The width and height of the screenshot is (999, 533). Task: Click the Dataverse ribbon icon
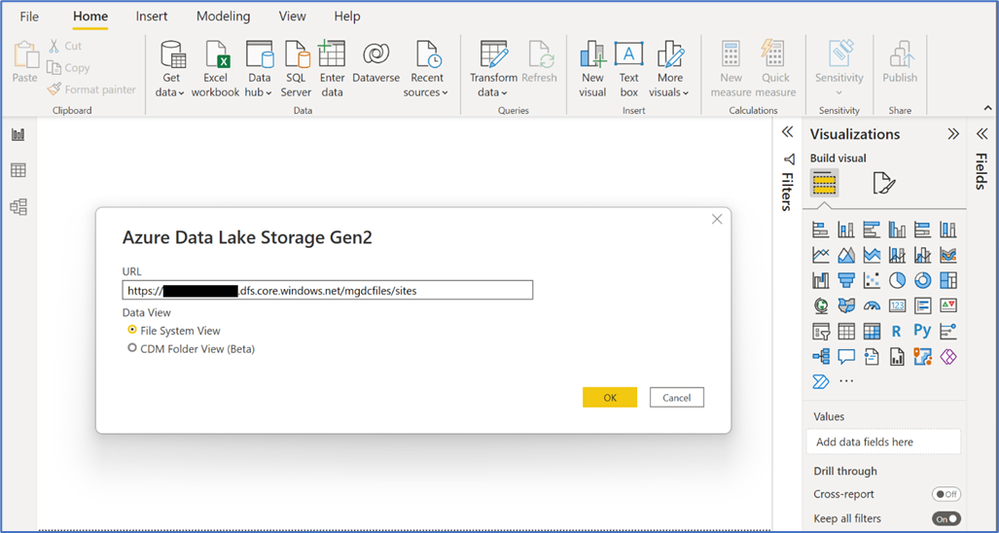coord(376,62)
